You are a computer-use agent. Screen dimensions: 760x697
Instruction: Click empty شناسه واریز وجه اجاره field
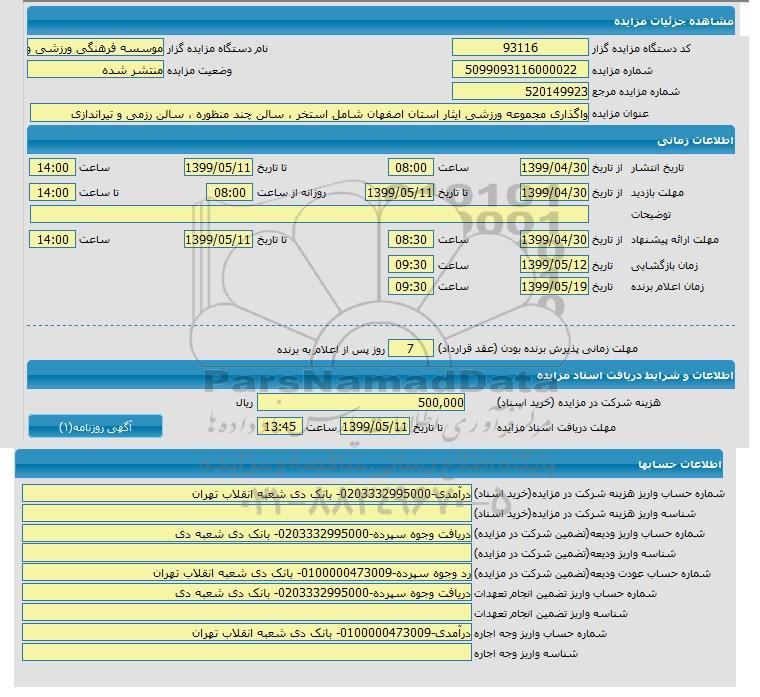tap(247, 653)
